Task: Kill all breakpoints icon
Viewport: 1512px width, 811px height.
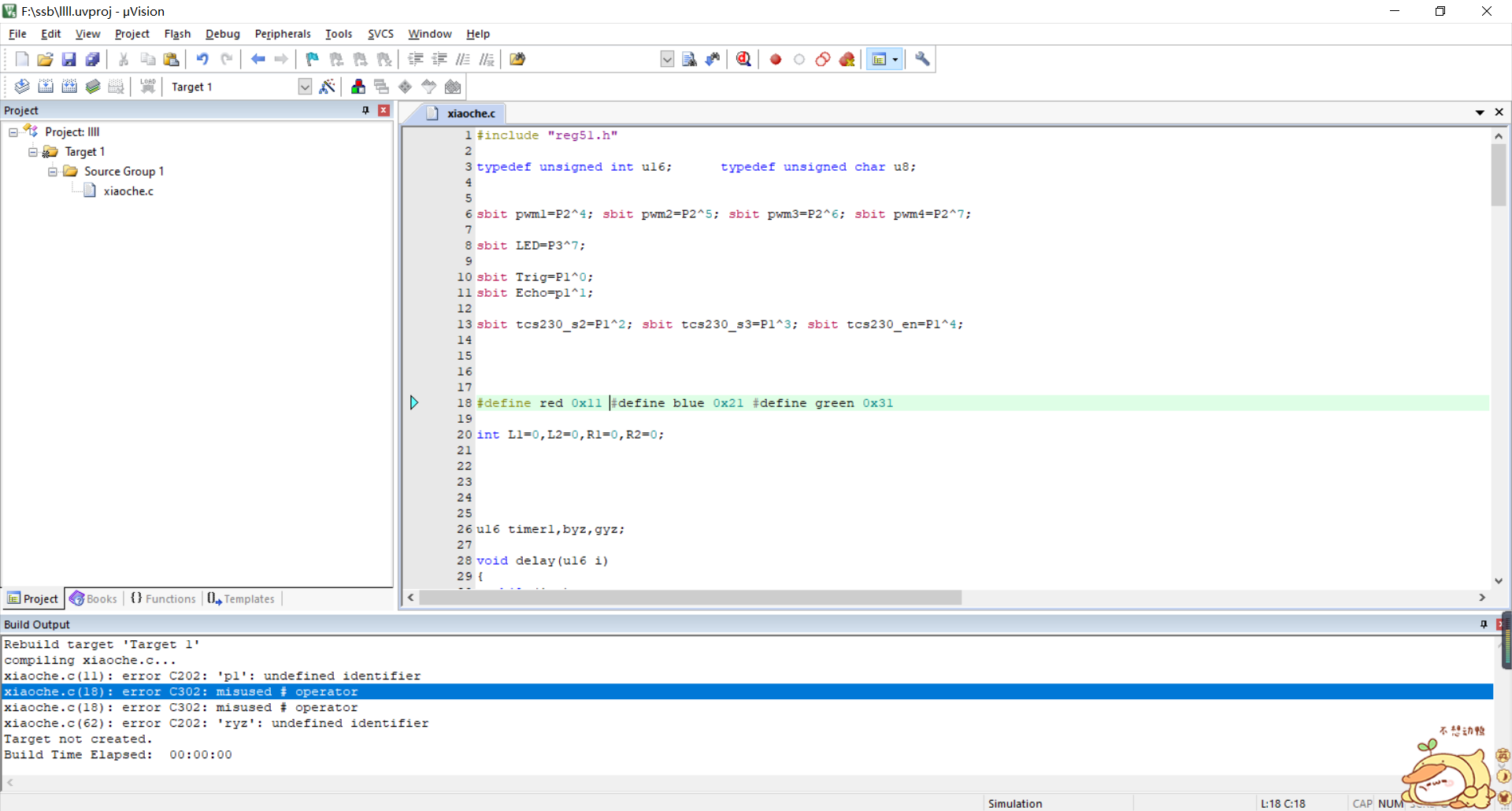Action: click(x=847, y=59)
